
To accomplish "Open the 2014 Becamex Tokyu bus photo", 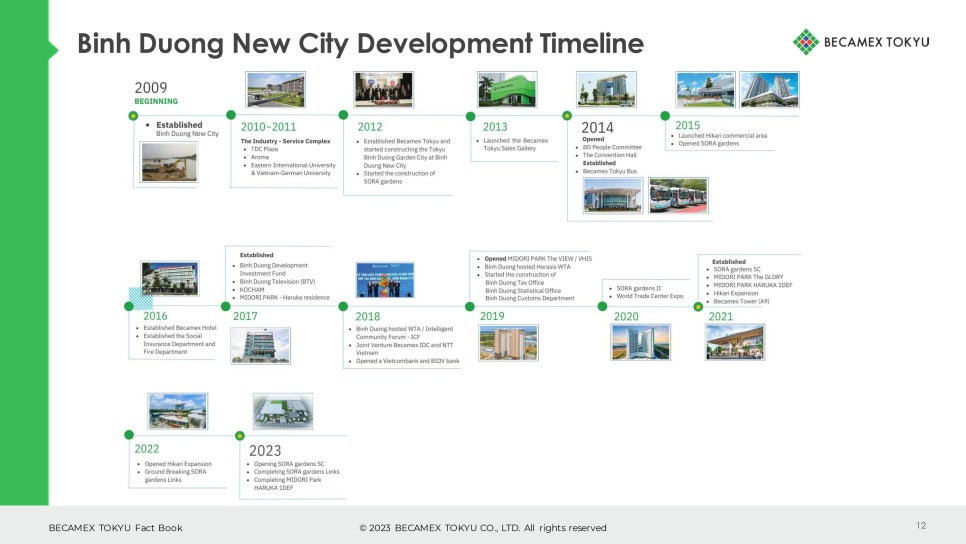I will (x=678, y=195).
